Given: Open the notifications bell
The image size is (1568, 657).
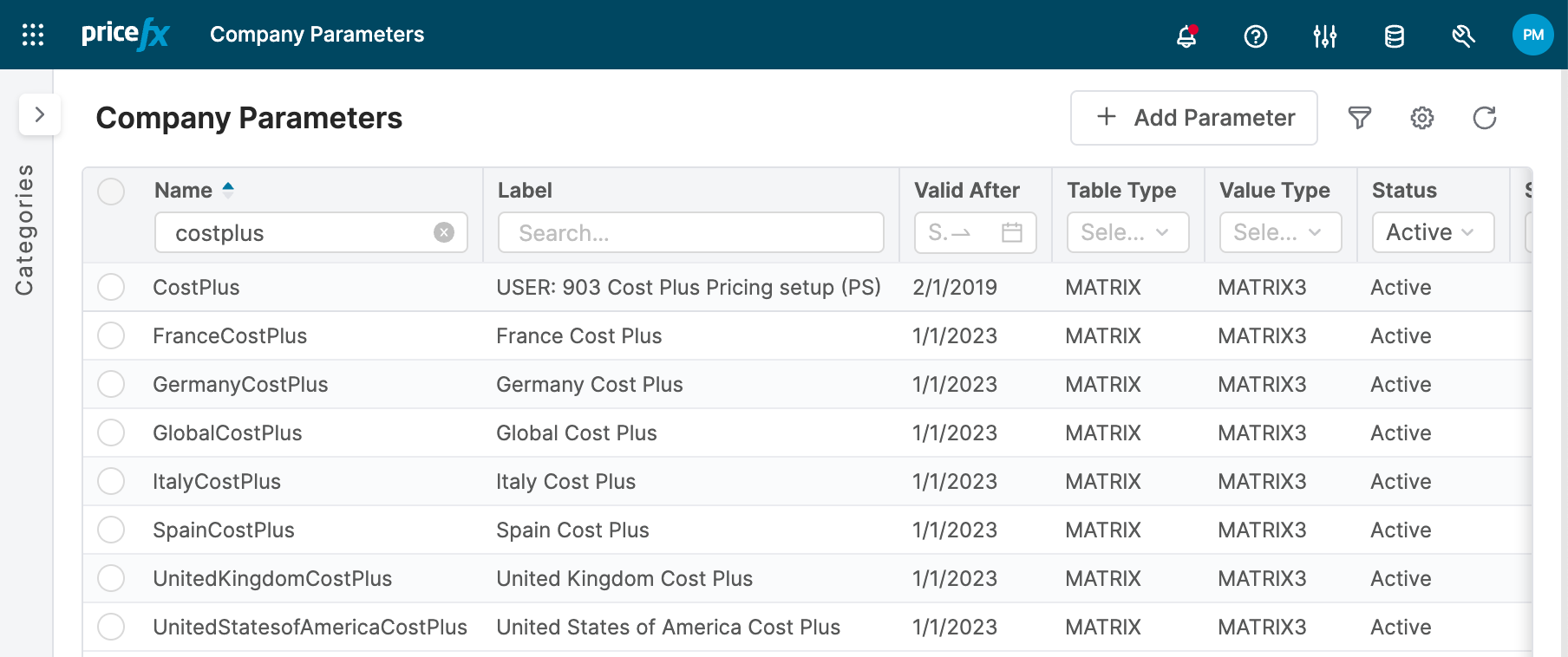Looking at the screenshot, I should pyautogui.click(x=1186, y=36).
